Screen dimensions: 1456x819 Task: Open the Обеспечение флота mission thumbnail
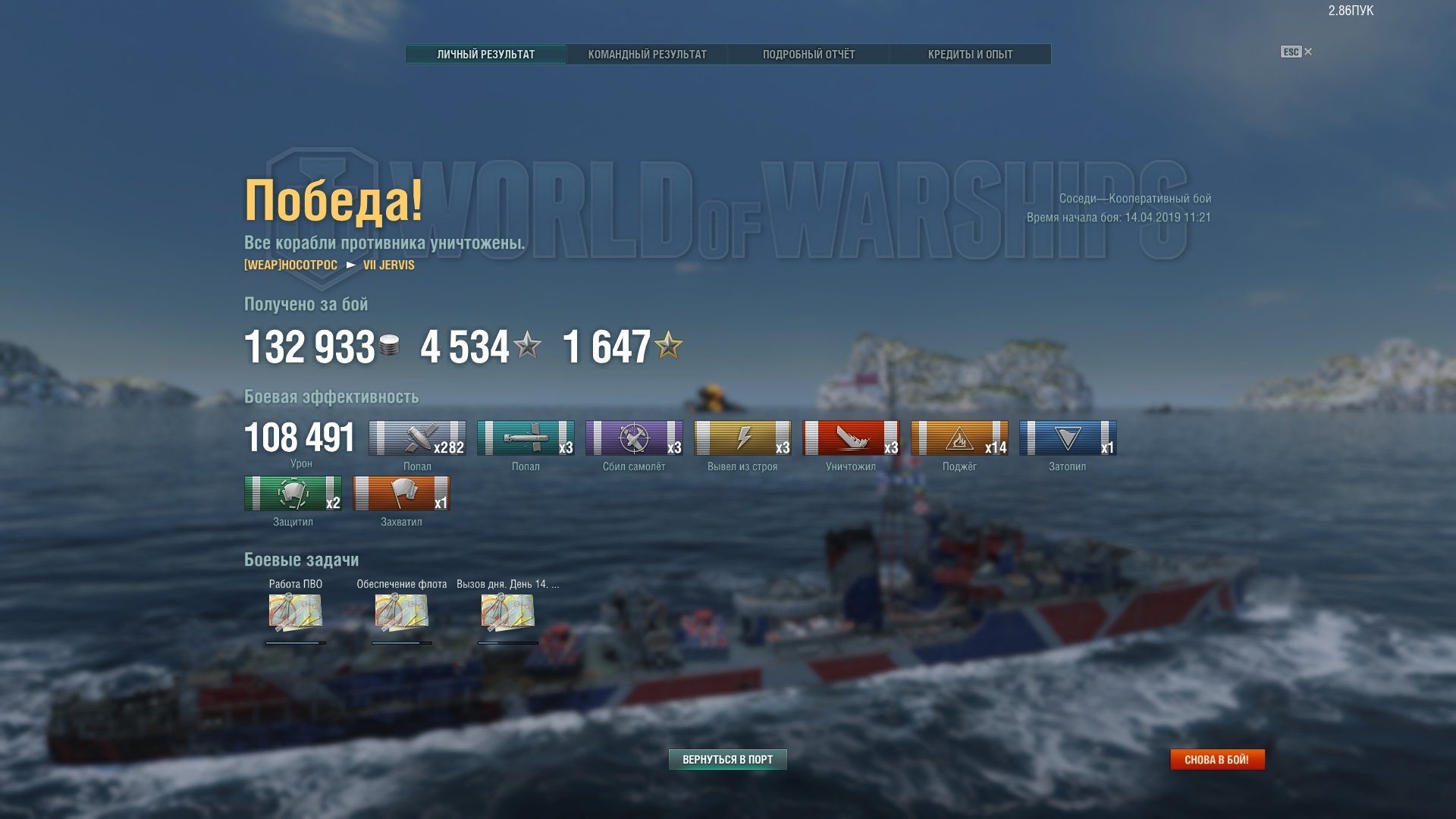pyautogui.click(x=402, y=613)
